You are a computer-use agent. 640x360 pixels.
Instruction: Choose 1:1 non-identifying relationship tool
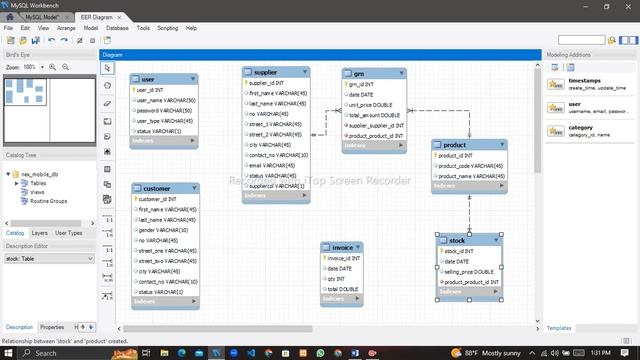coord(107,218)
